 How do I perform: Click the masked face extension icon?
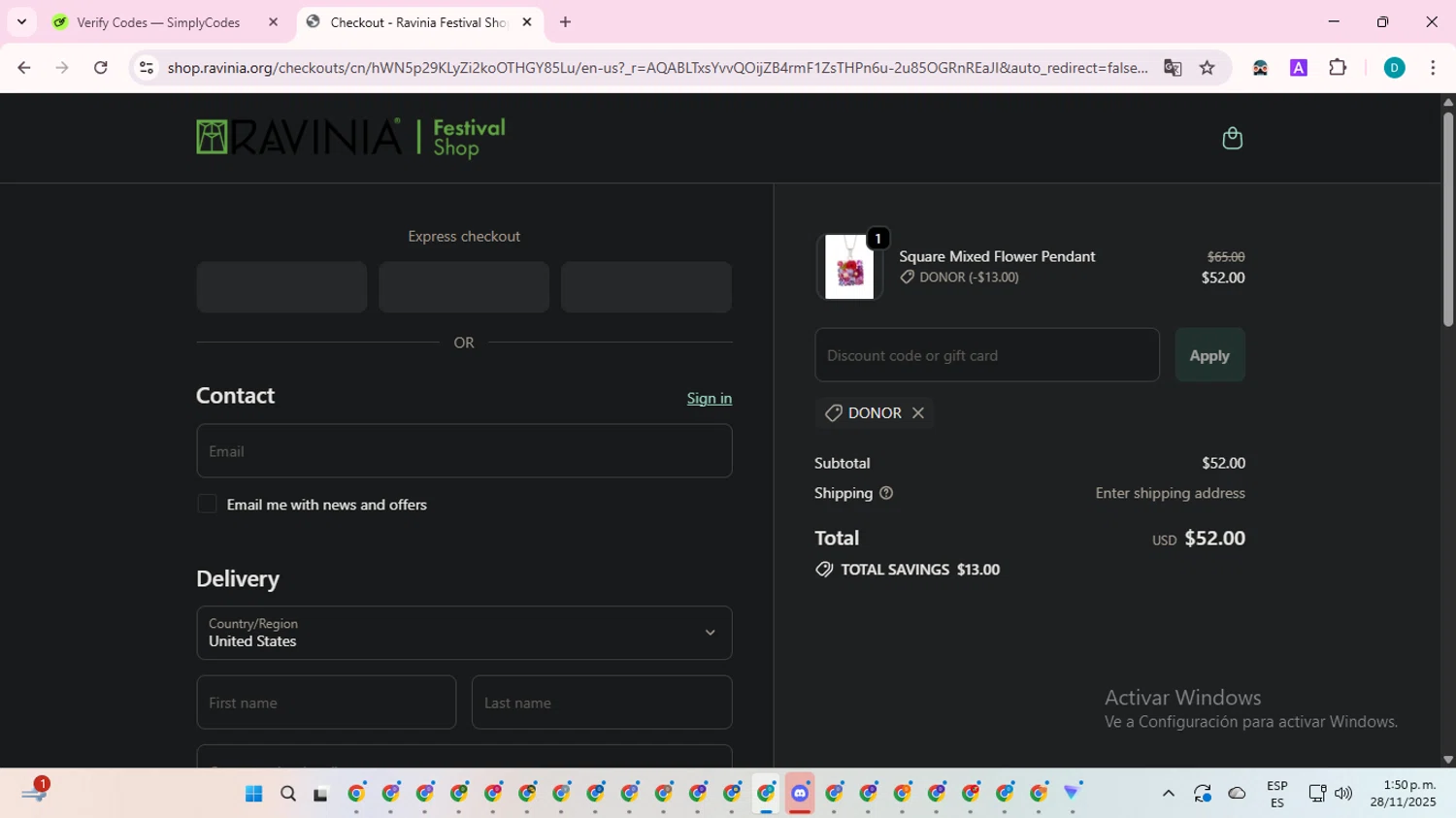(x=1260, y=68)
